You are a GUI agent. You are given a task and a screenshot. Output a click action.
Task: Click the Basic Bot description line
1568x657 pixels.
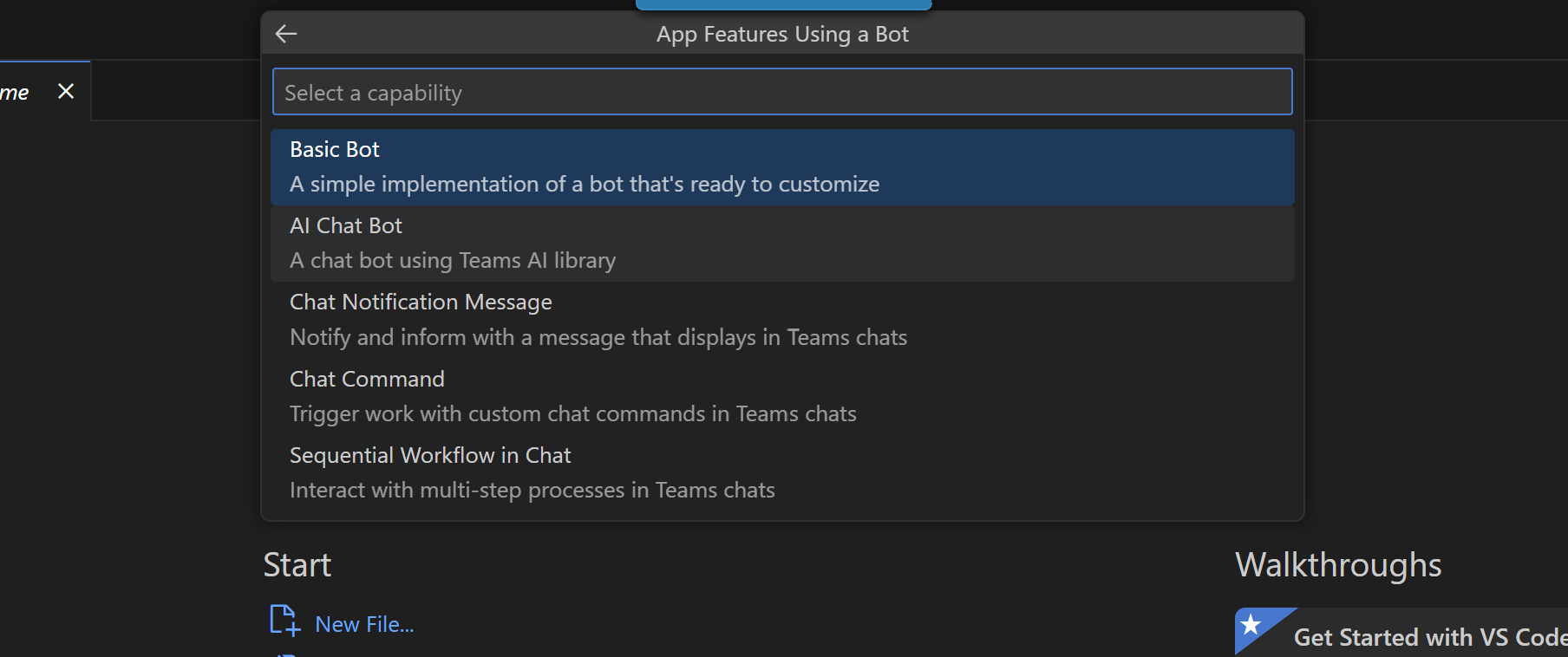pos(584,184)
